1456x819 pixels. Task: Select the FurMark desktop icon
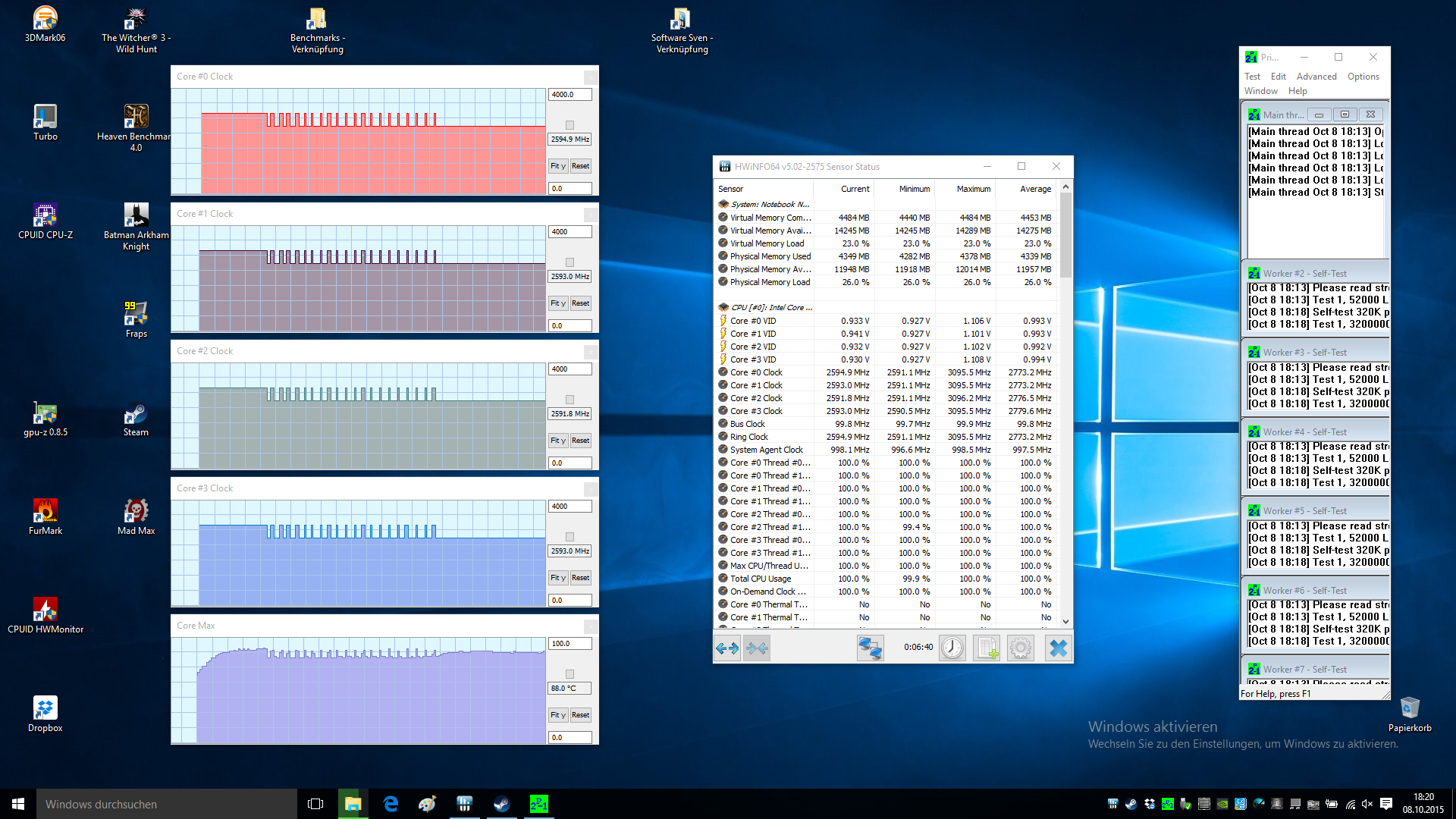45,516
